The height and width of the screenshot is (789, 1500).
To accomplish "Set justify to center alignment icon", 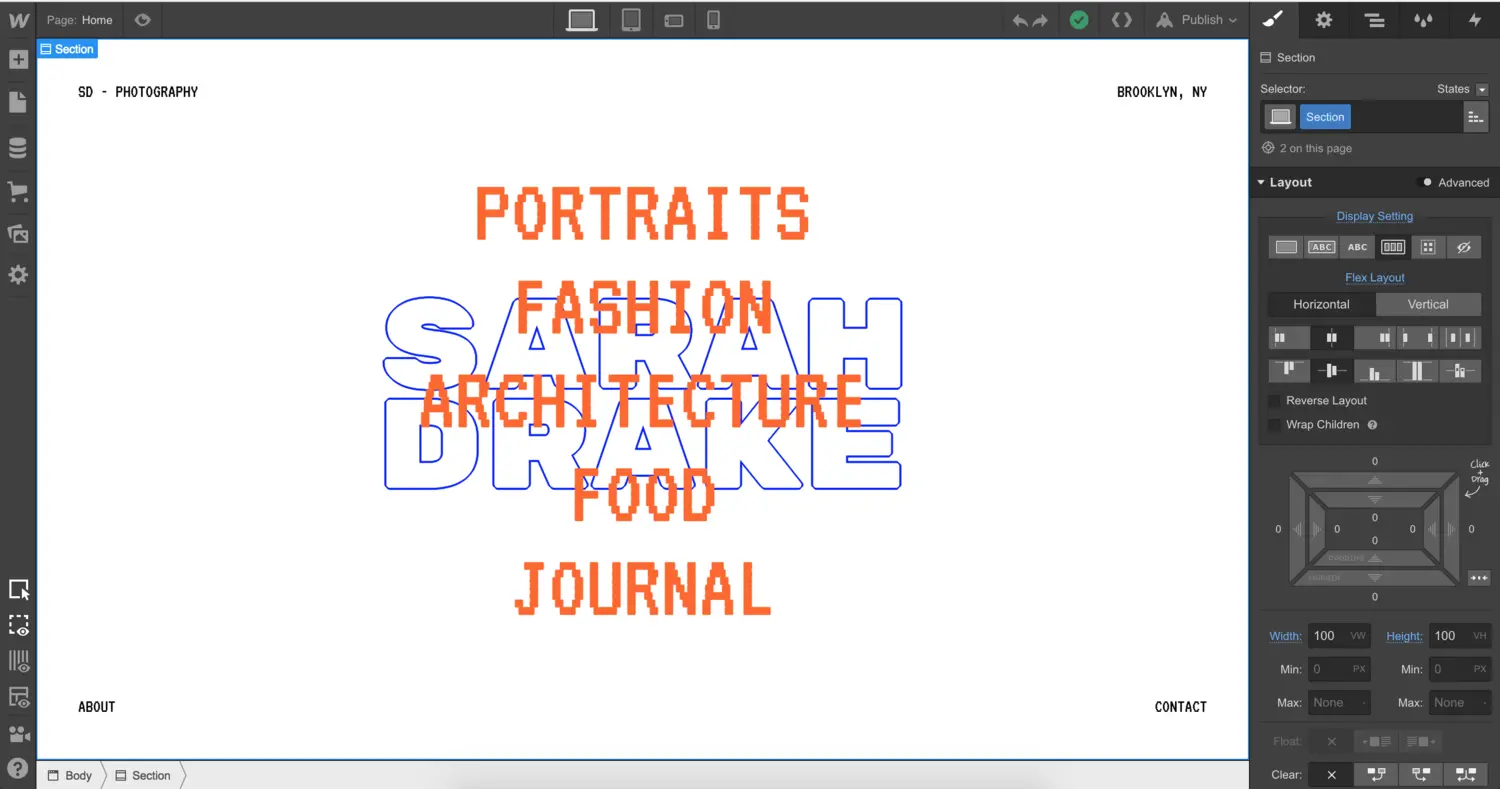I will (1331, 338).
